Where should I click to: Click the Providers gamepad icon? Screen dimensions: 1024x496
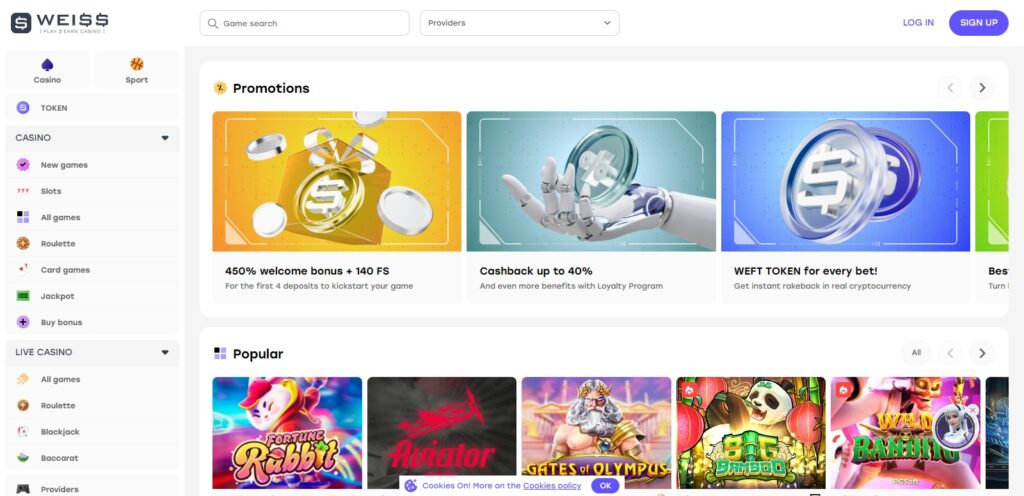coord(23,489)
